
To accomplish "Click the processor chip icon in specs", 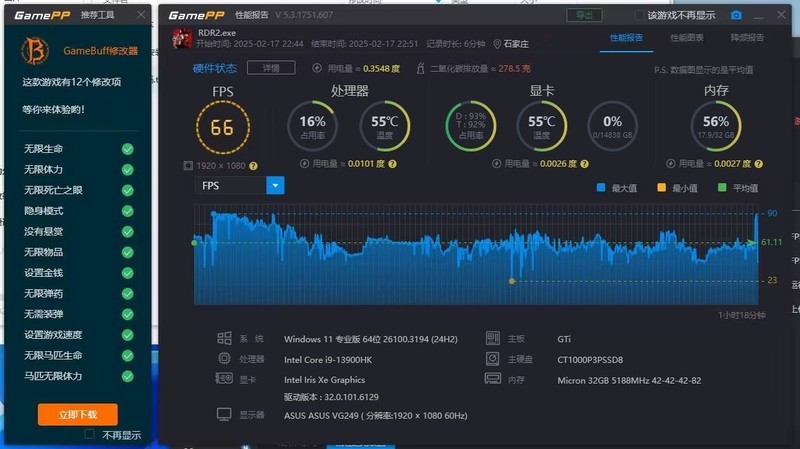I will 224,359.
